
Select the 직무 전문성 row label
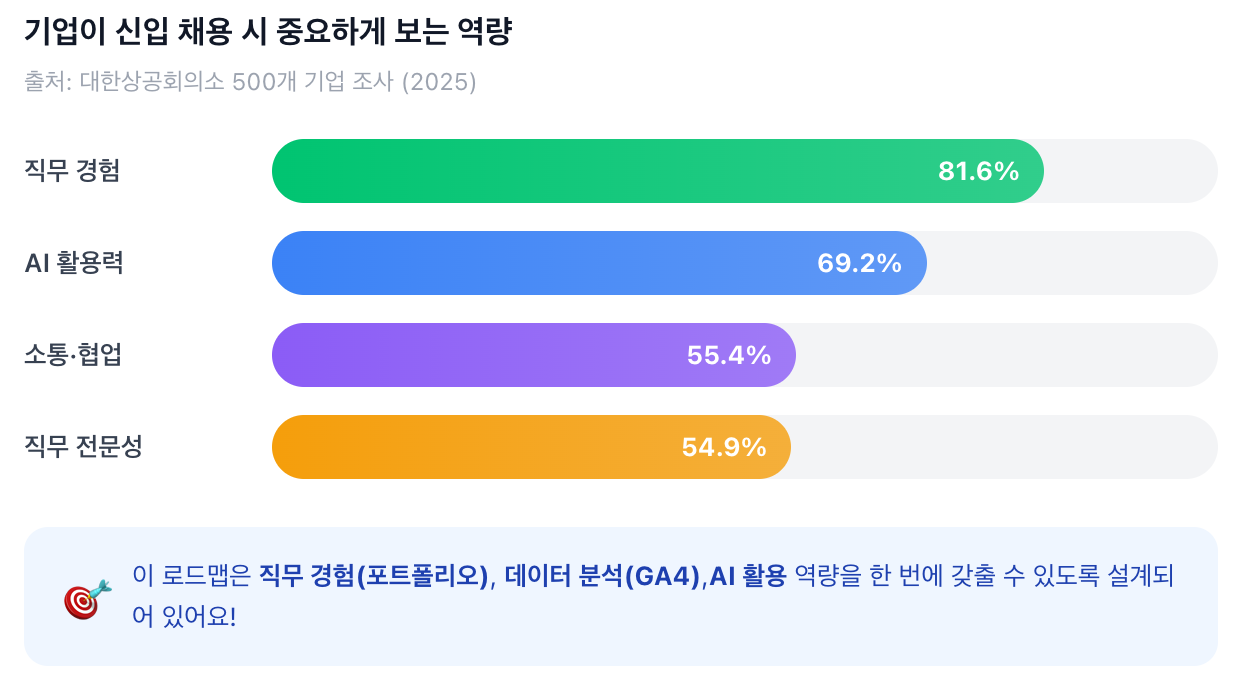[x=83, y=447]
